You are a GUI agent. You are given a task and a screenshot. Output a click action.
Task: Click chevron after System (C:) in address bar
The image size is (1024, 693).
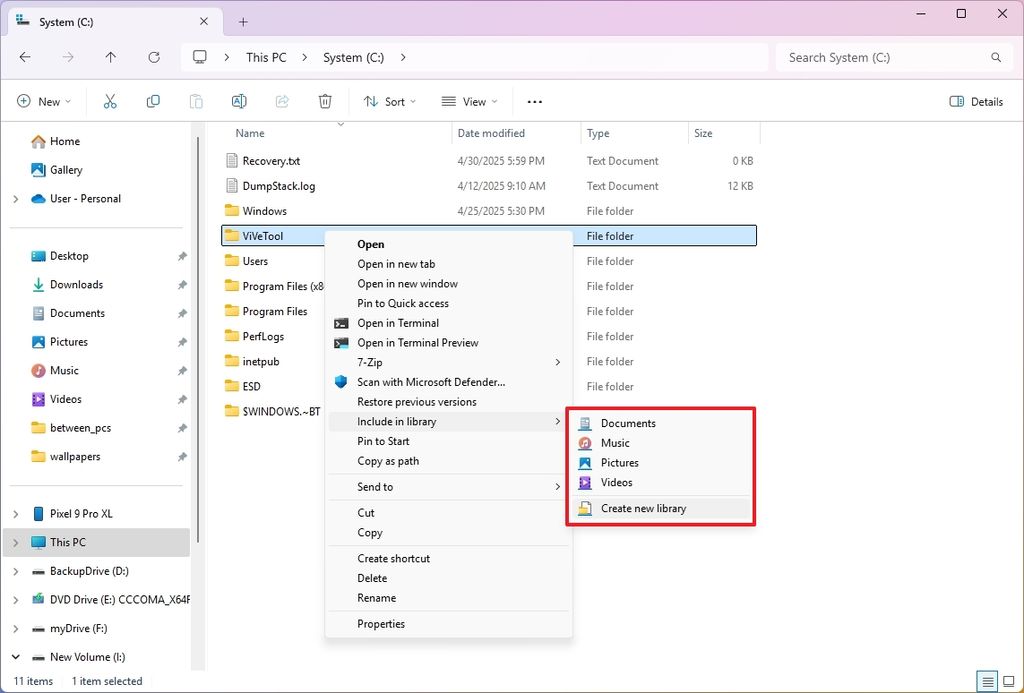pyautogui.click(x=403, y=57)
